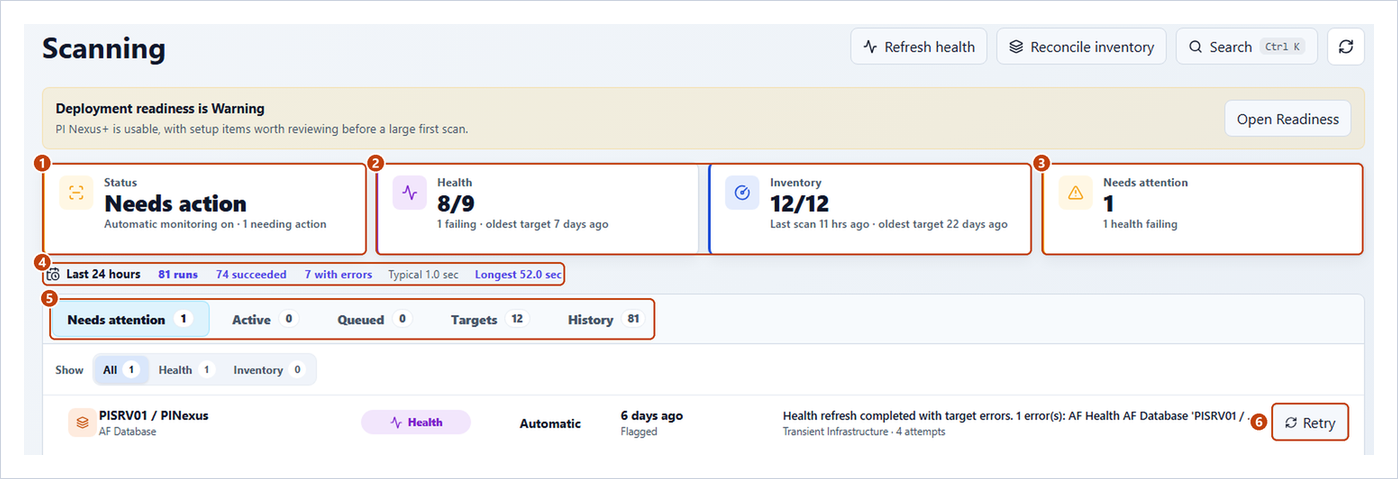Screen dimensions: 1398x479
Task: Click the purple Health badge in PISRV01 row
Action: (x=416, y=423)
